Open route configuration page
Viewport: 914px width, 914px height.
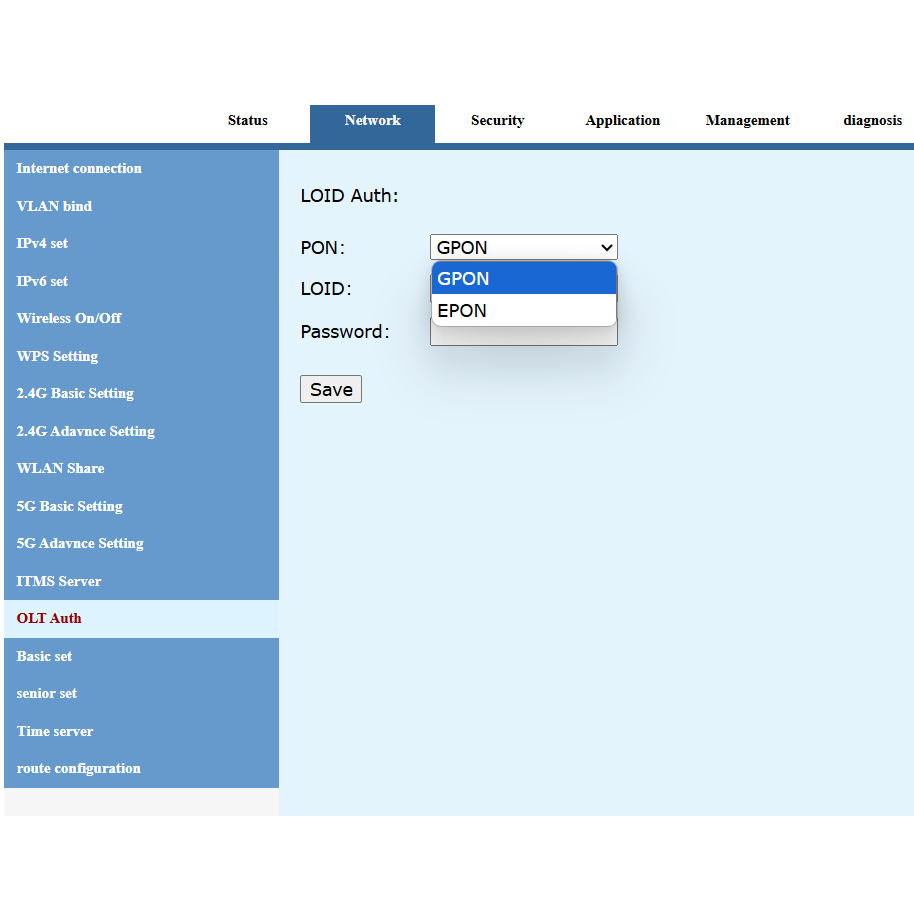click(x=78, y=769)
